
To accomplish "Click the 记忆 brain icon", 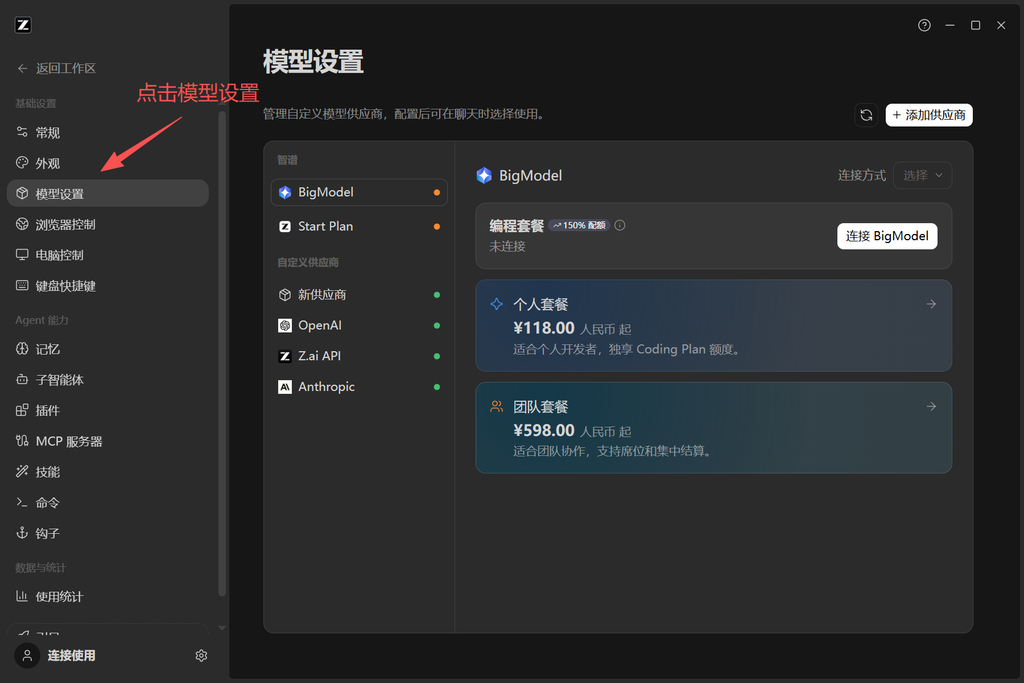I will (22, 349).
